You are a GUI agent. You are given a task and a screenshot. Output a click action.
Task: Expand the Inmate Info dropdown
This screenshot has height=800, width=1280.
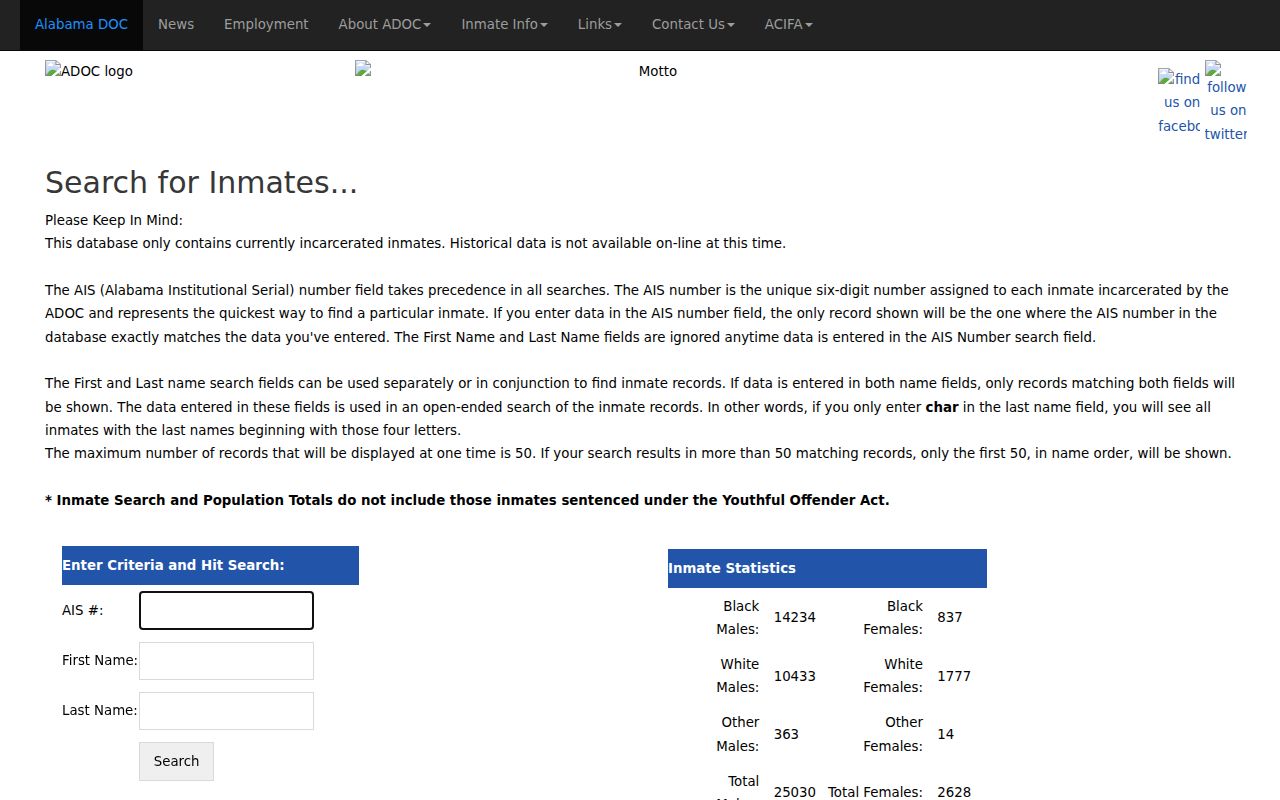coord(504,24)
